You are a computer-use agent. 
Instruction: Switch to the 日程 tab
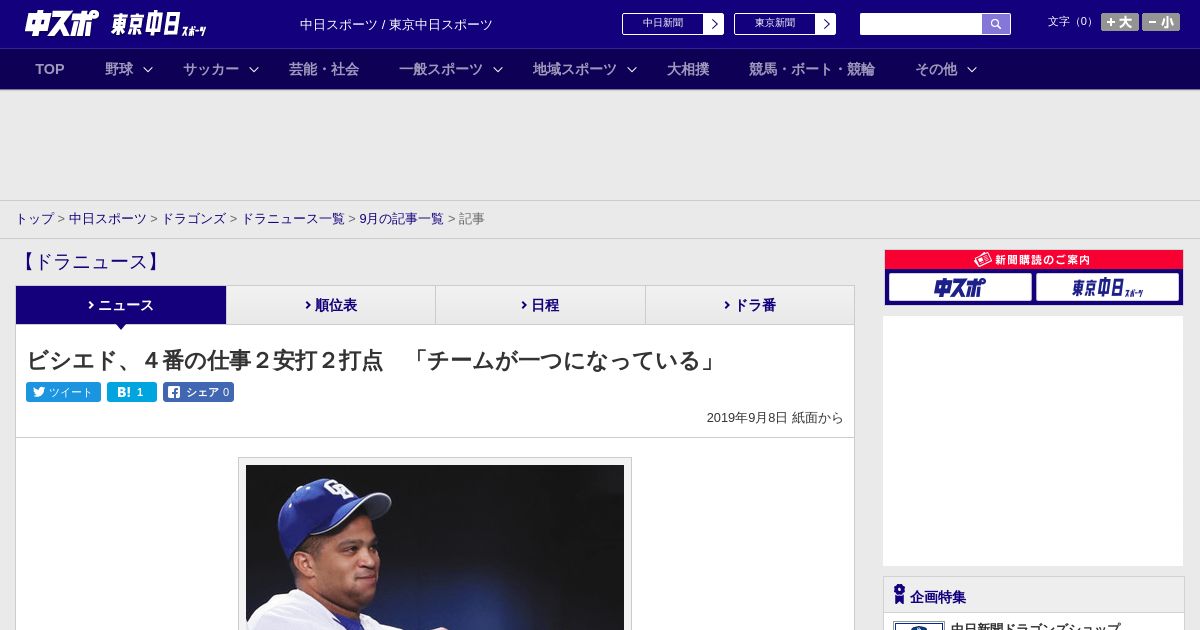coord(540,305)
